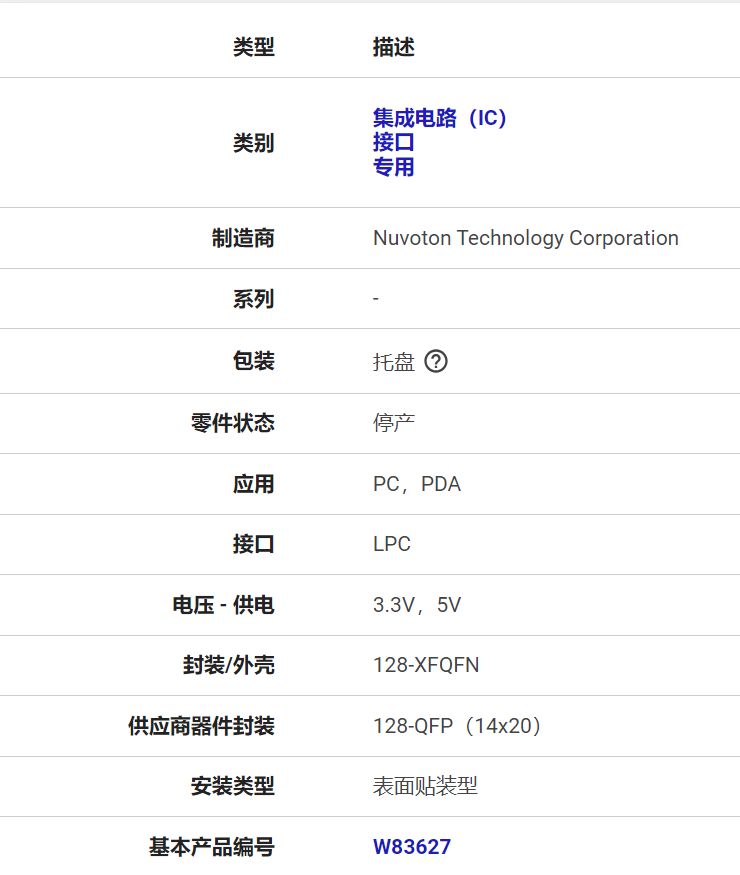Click the 停产 part status value
The image size is (740, 875).
pyautogui.click(x=394, y=423)
